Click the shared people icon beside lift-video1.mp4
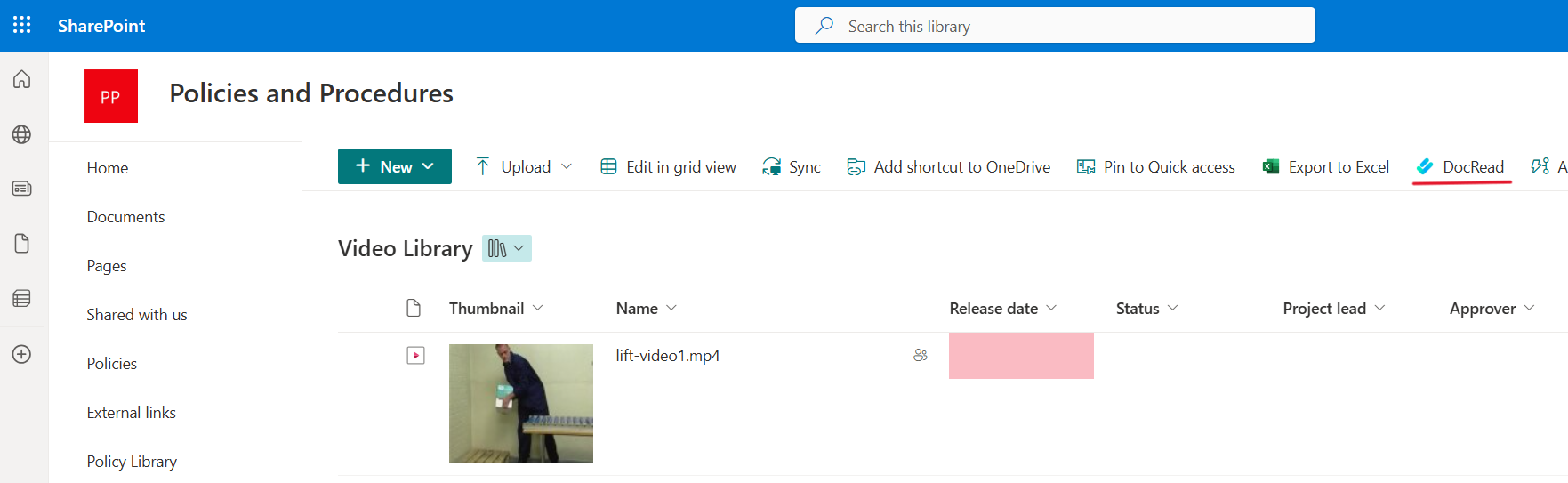 point(921,355)
